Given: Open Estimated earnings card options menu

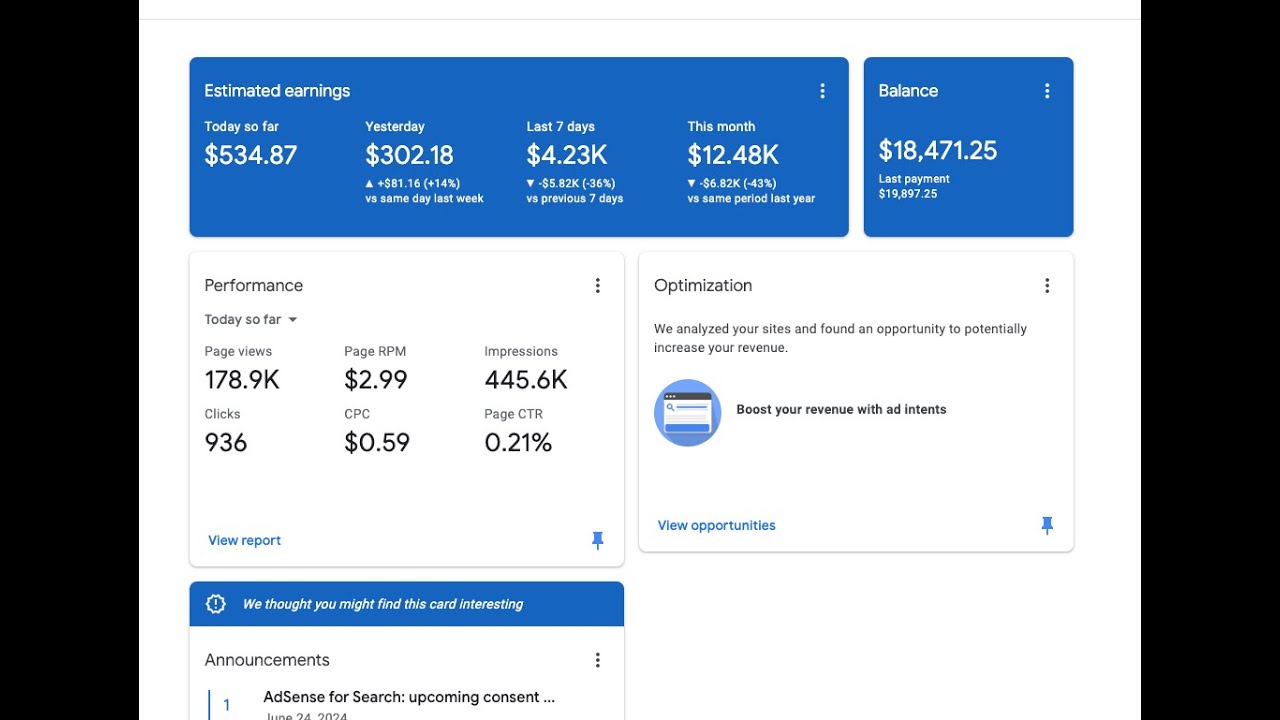Looking at the screenshot, I should tap(822, 91).
